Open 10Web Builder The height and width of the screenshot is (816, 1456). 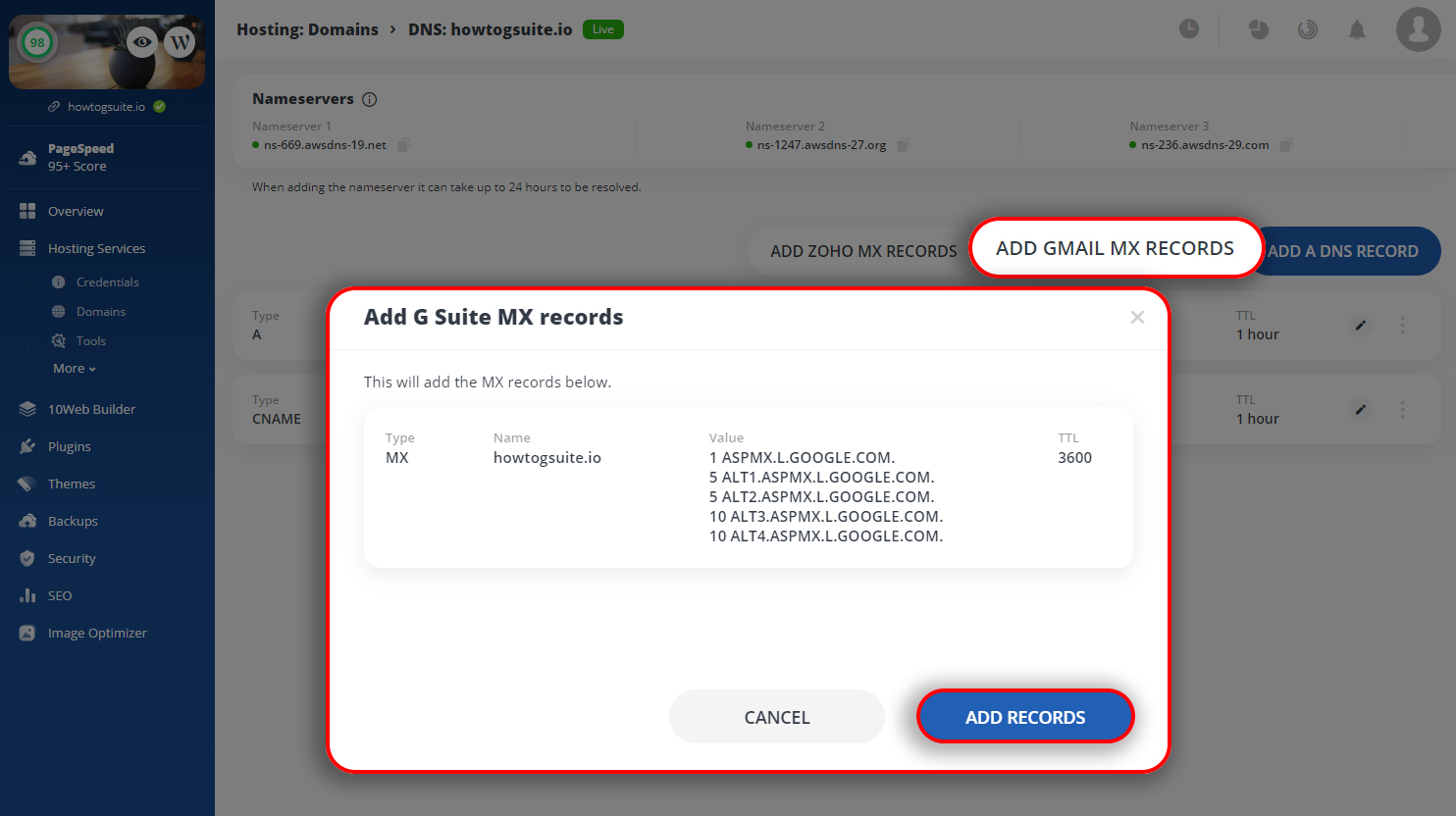click(x=91, y=409)
